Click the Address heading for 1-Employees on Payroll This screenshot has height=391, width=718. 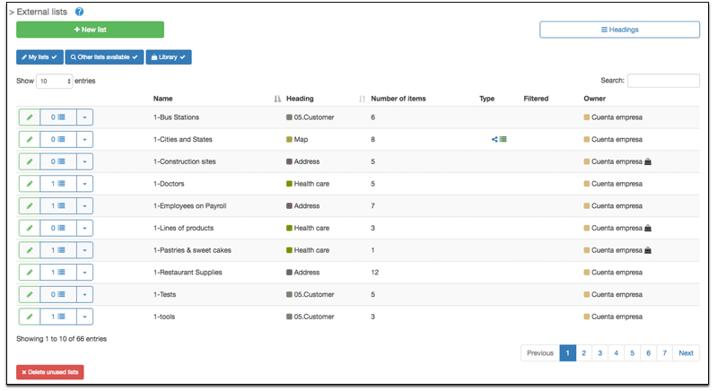click(307, 206)
